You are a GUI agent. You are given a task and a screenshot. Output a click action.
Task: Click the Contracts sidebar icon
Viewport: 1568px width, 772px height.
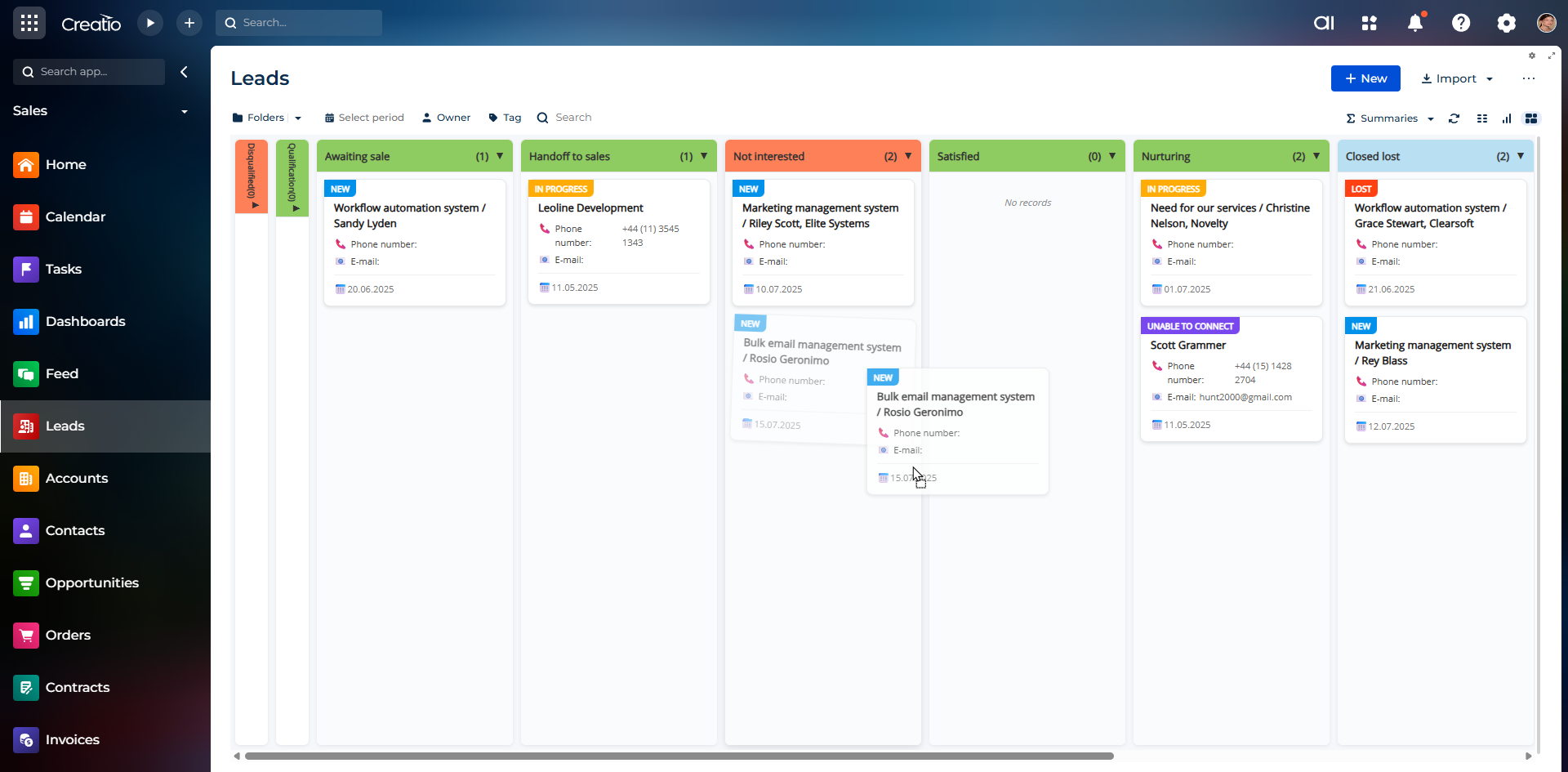pos(26,688)
